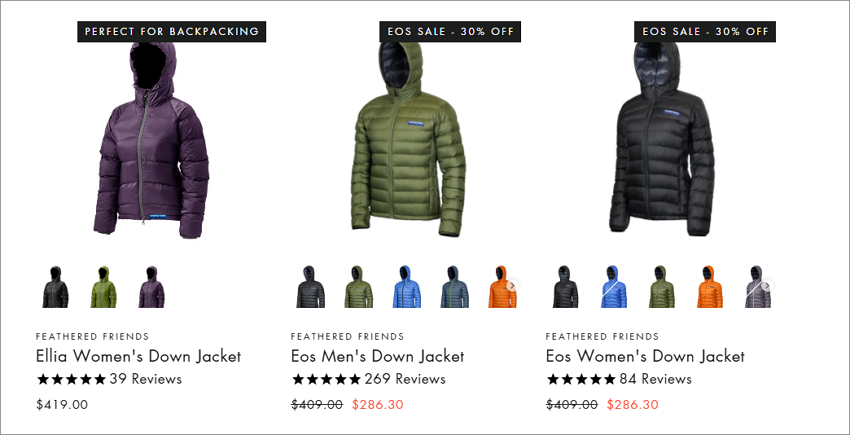The height and width of the screenshot is (435, 850).
Task: Choose green color thumbnail for Ellia Women's jacket
Action: pos(103,287)
